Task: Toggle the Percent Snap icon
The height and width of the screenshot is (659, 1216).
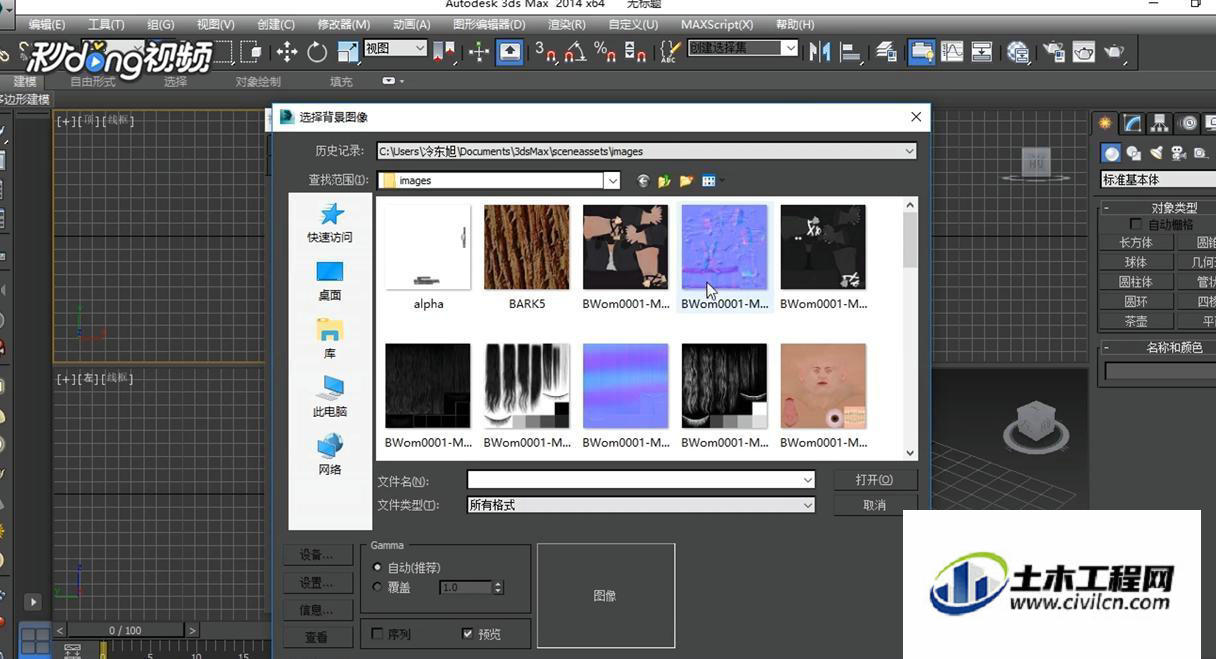Action: [605, 52]
